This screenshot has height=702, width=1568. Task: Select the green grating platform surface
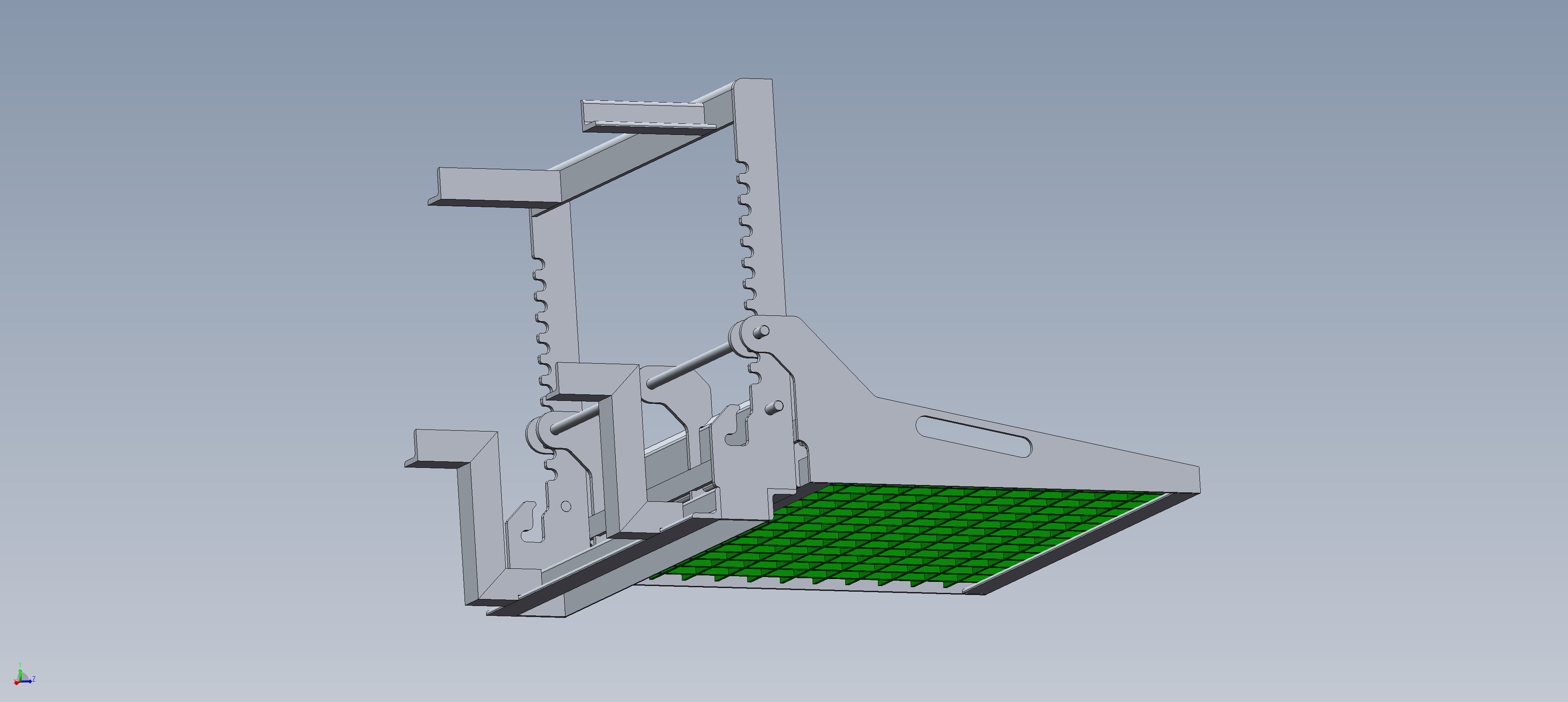coord(913,536)
